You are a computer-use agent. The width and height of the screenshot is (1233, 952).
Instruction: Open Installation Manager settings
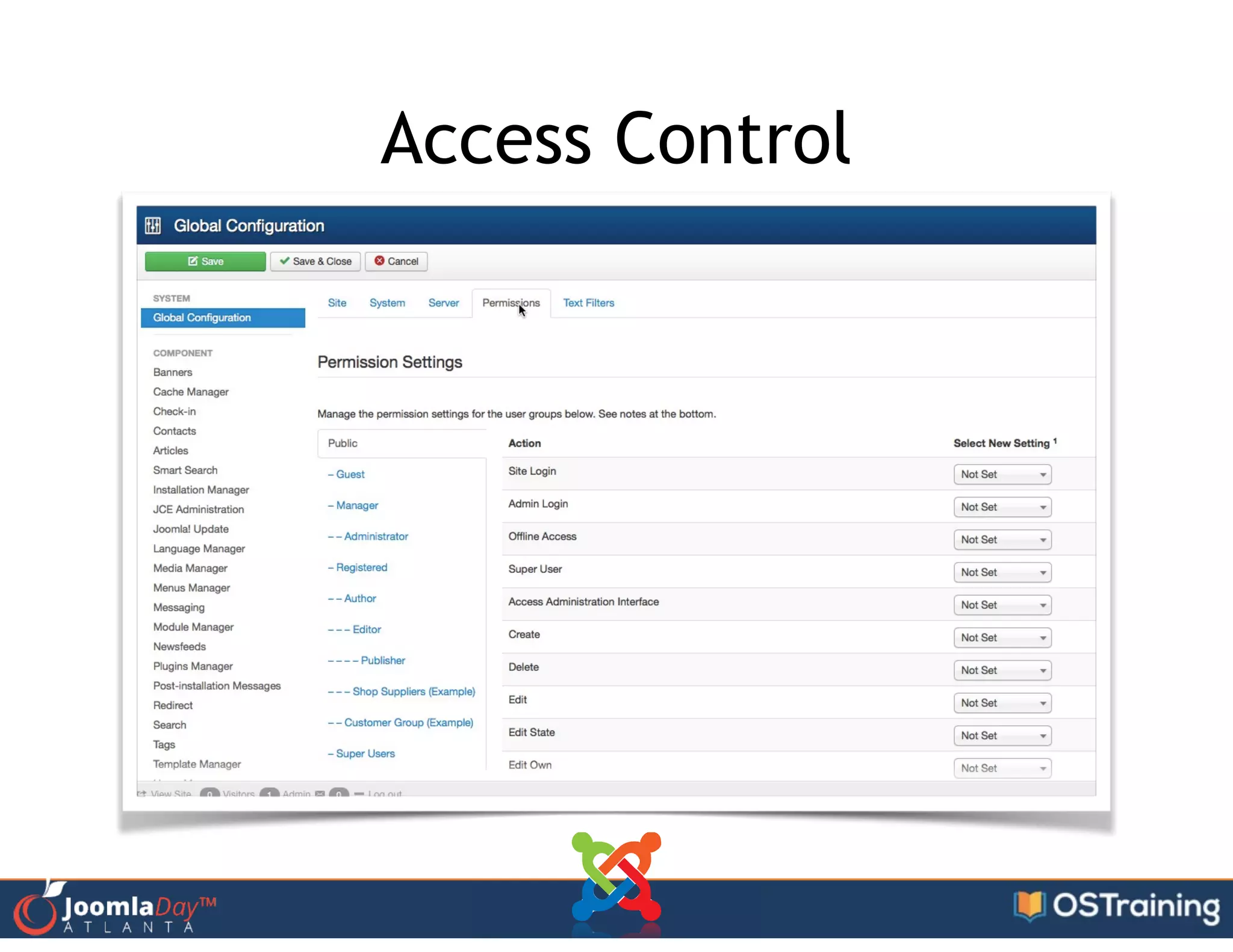tap(201, 490)
